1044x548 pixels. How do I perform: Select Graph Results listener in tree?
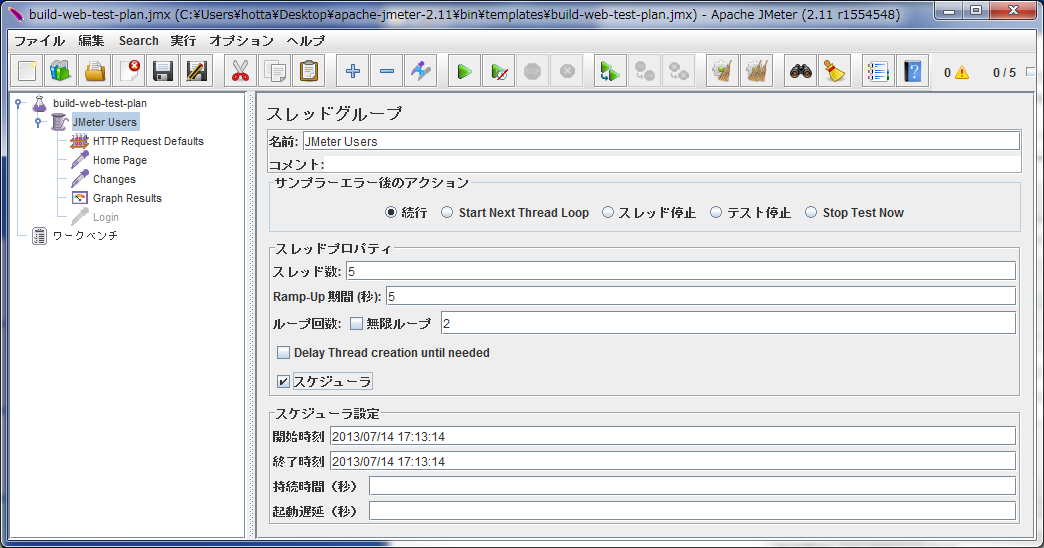coord(127,198)
